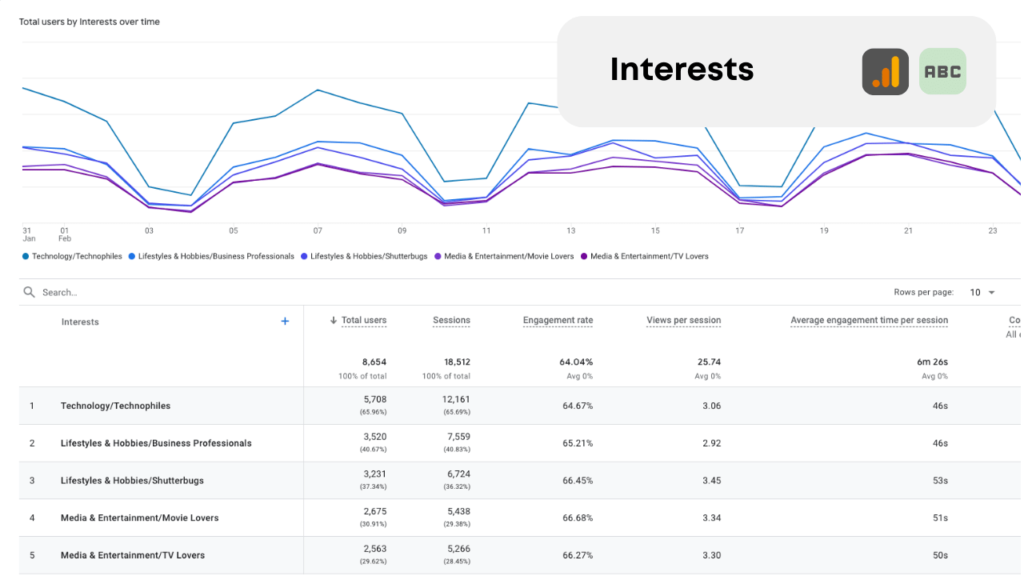Click the Interests dimension column header
1024x576 pixels.
pos(80,322)
